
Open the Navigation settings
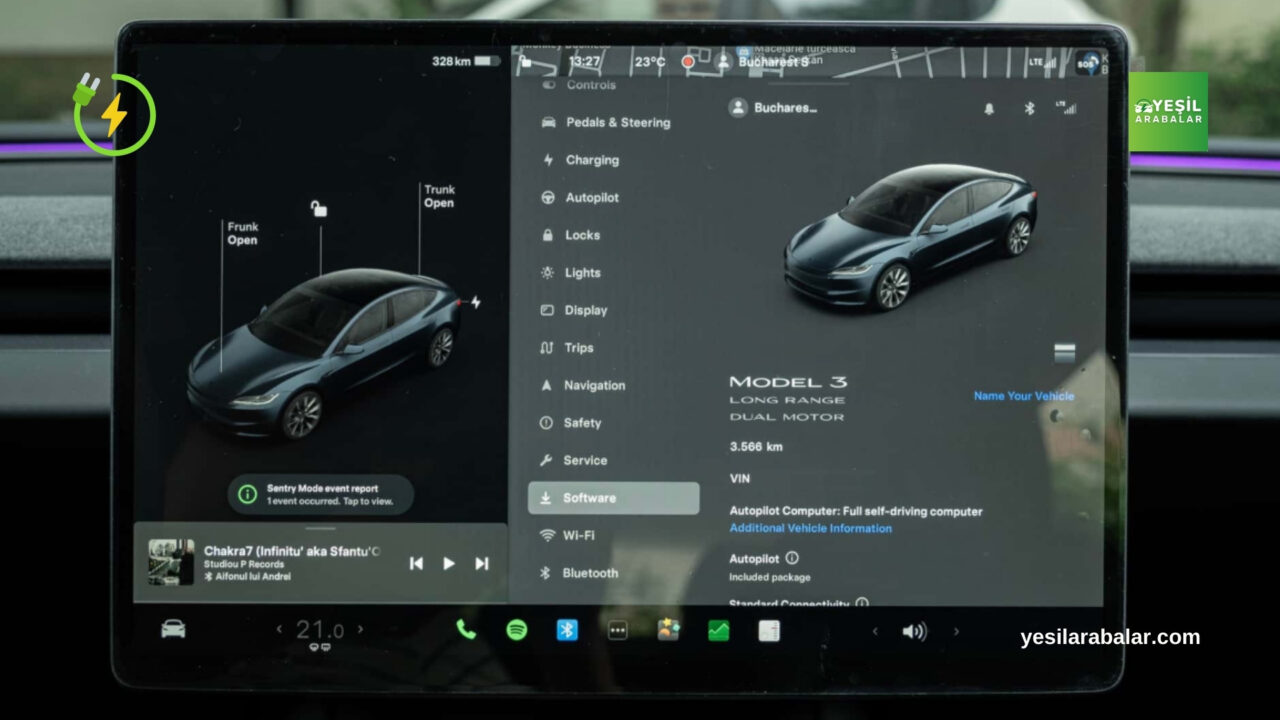(x=582, y=385)
